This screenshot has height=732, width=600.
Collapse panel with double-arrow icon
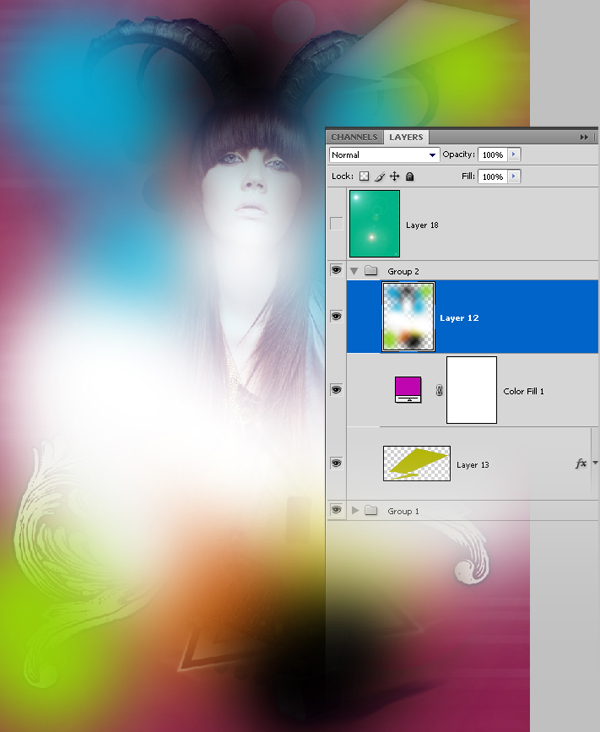tap(584, 137)
